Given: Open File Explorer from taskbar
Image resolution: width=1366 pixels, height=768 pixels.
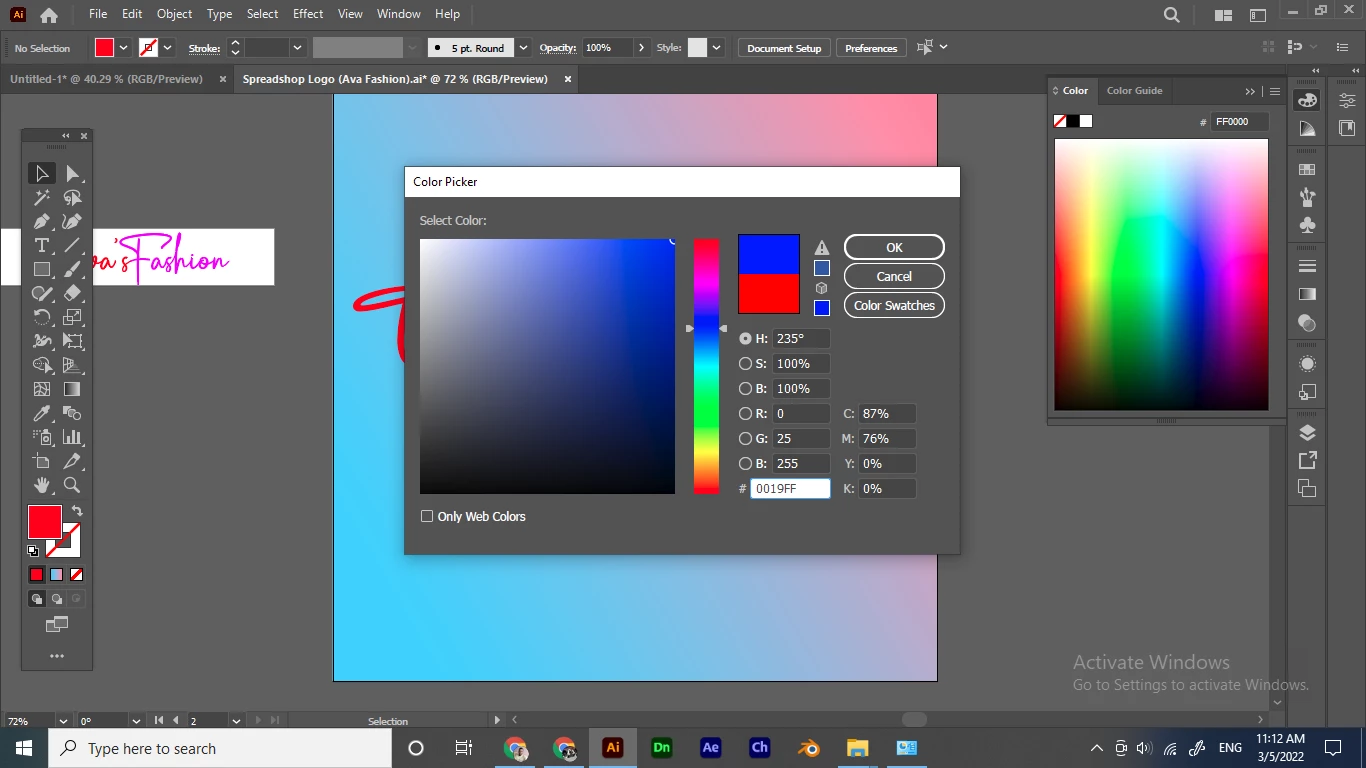Looking at the screenshot, I should point(857,748).
